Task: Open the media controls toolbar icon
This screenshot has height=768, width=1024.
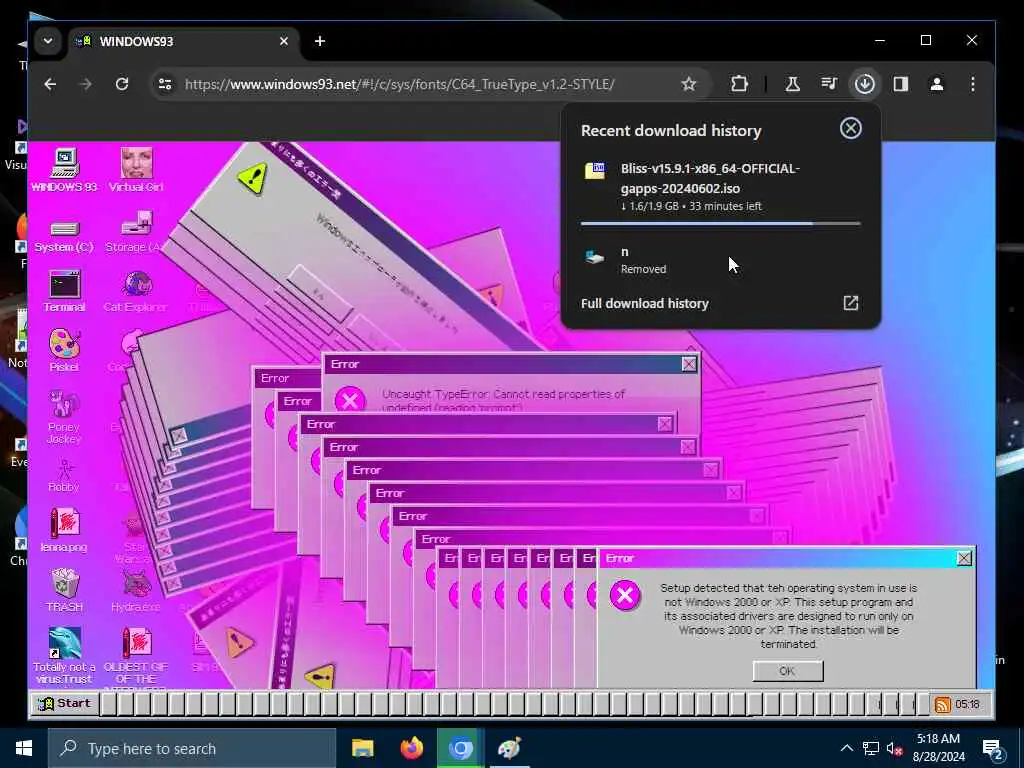Action: (x=829, y=84)
